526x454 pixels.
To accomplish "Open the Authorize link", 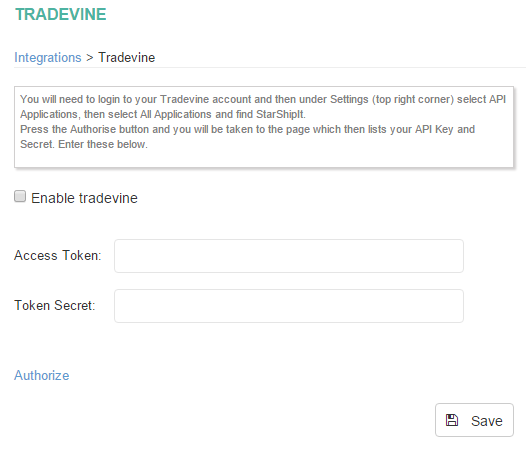I will click(x=42, y=375).
